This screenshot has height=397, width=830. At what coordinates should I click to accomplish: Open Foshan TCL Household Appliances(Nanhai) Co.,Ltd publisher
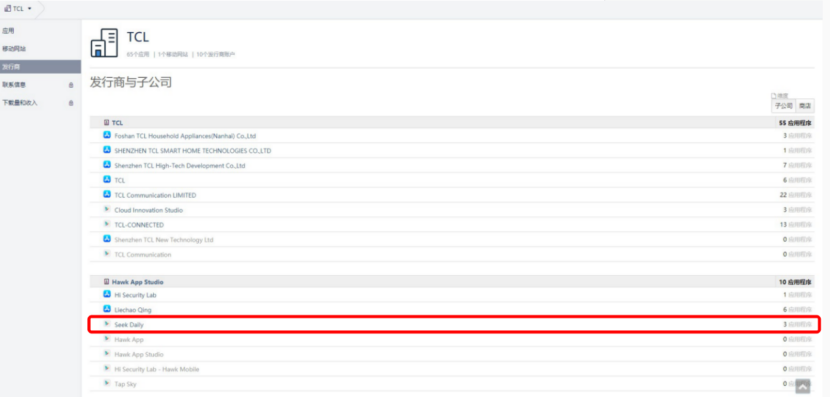185,136
